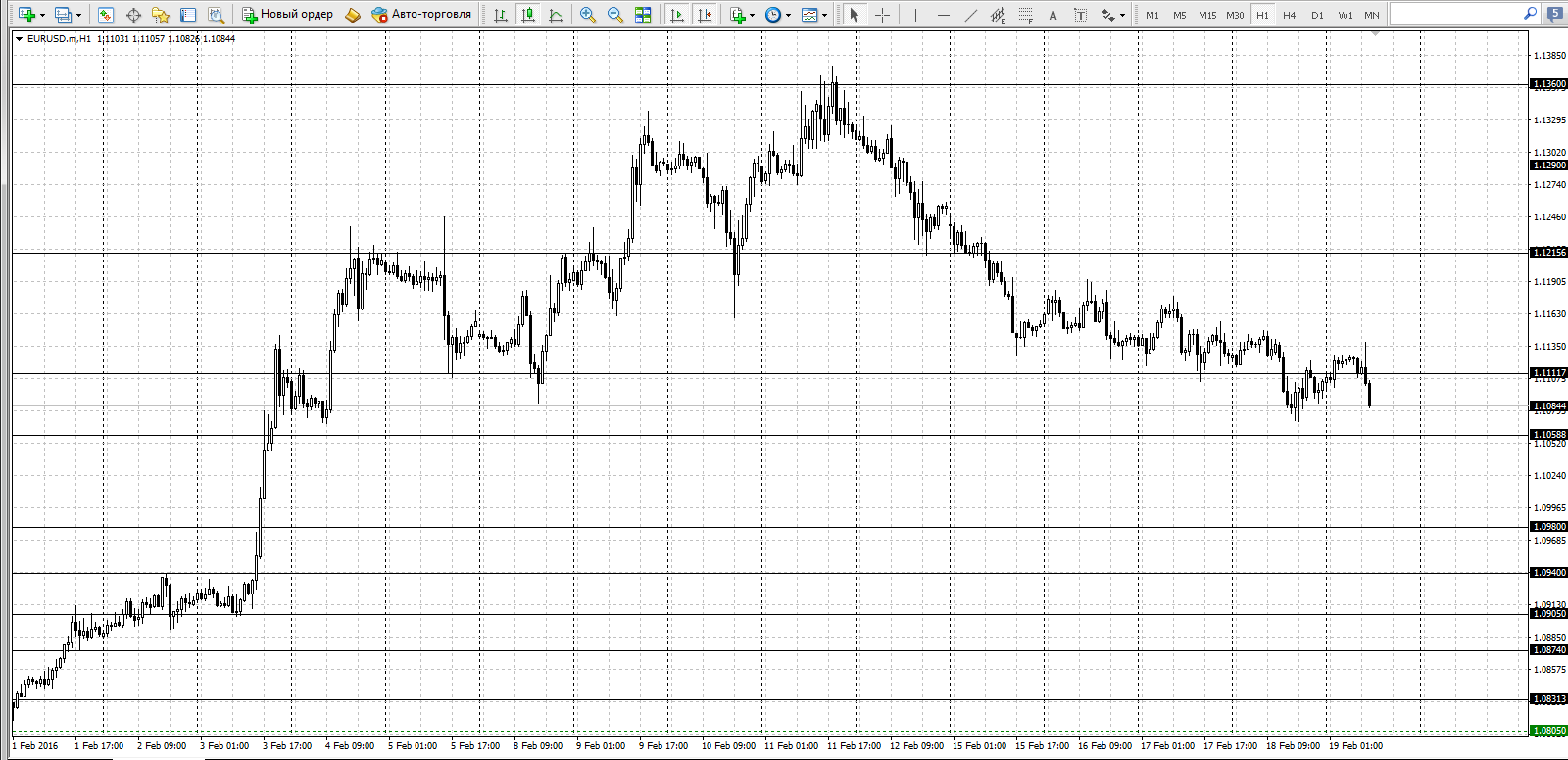
Task: Click the 1.12900 price level label
Action: click(1549, 166)
